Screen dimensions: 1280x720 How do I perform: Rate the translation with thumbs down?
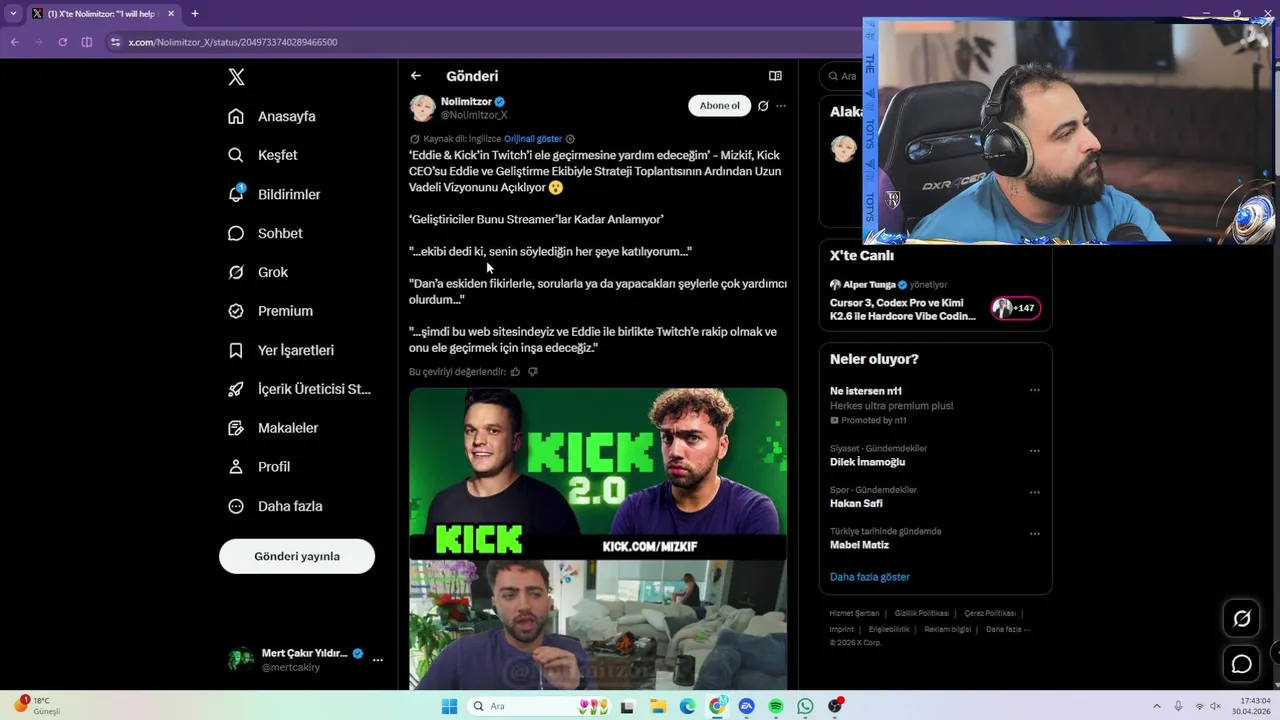coord(533,372)
